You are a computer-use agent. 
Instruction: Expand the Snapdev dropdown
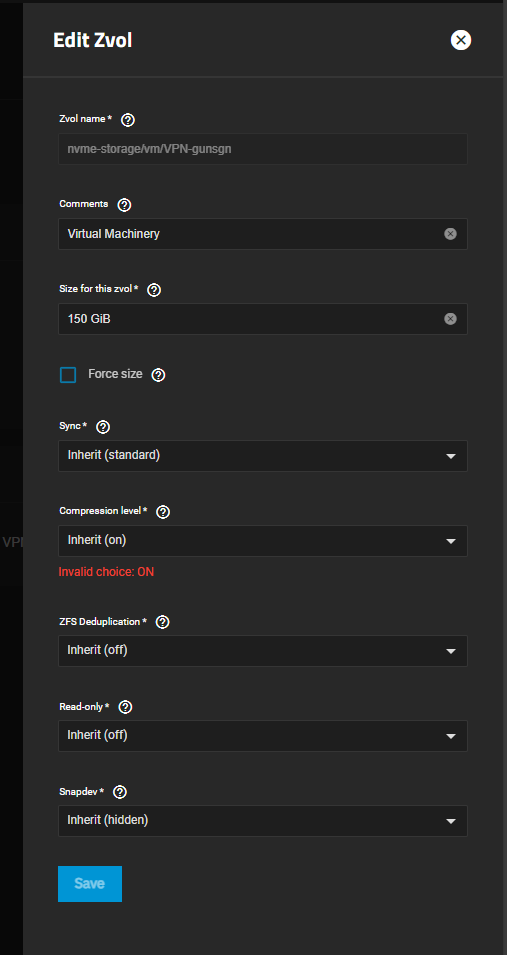263,821
